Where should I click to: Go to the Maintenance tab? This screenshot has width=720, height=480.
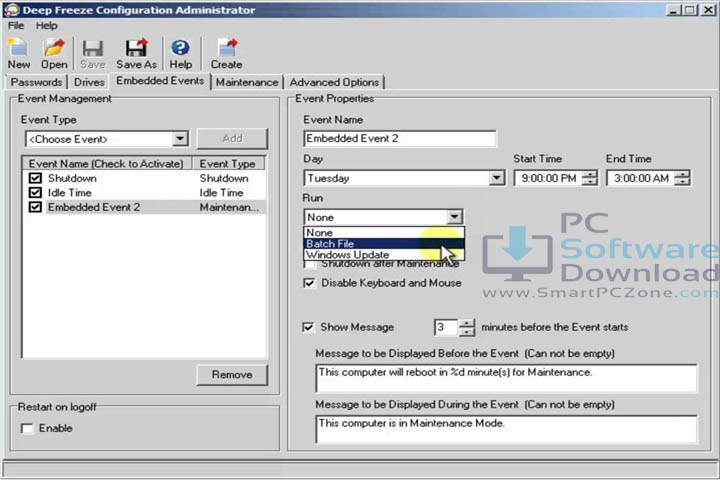(247, 82)
